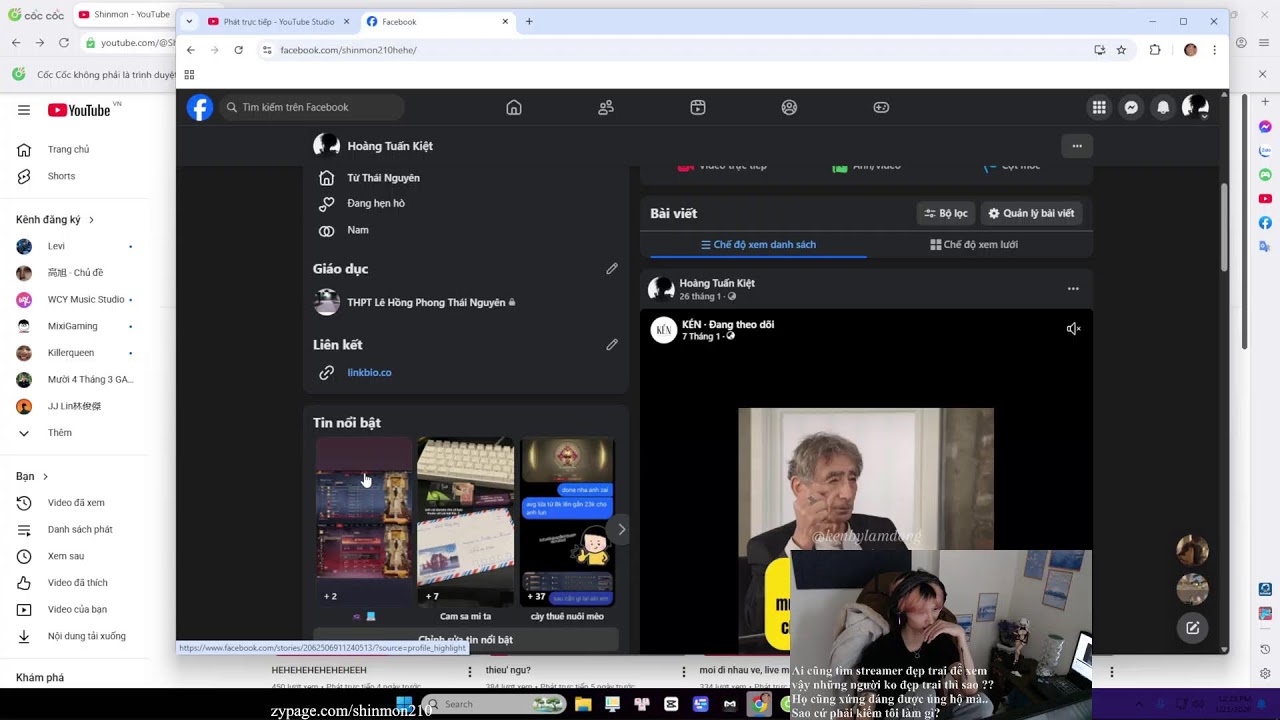
Task: Open Messenger in the Cốc Cốc sidebar
Action: 1265,127
